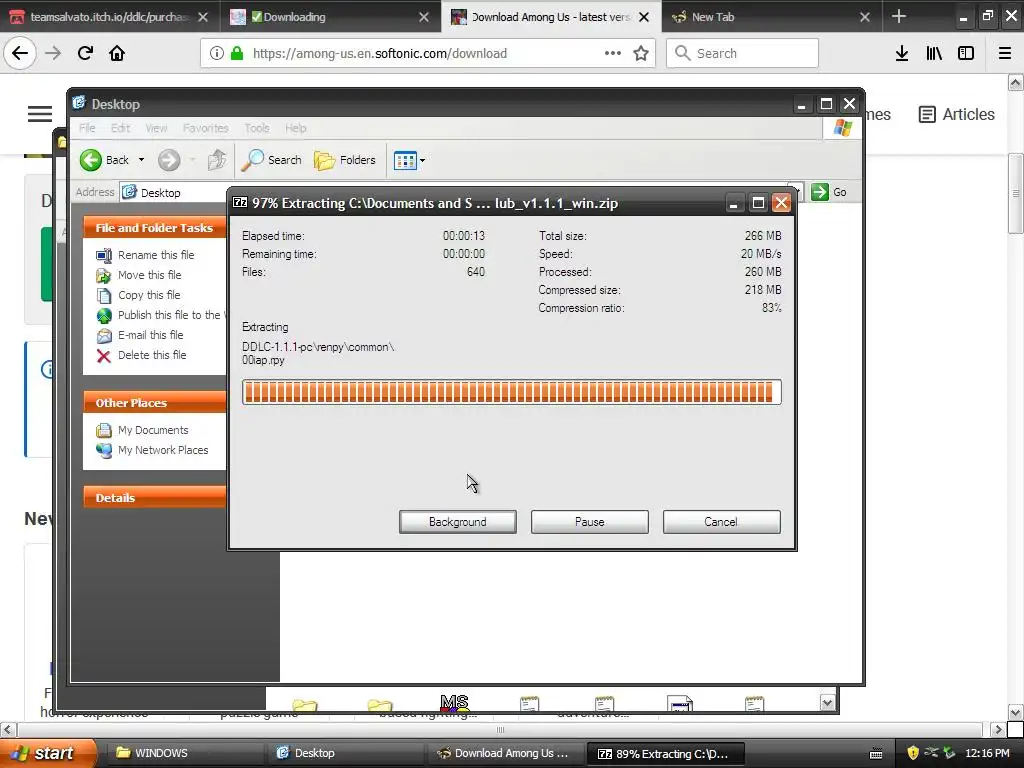Open My Network Places link

(x=152, y=450)
